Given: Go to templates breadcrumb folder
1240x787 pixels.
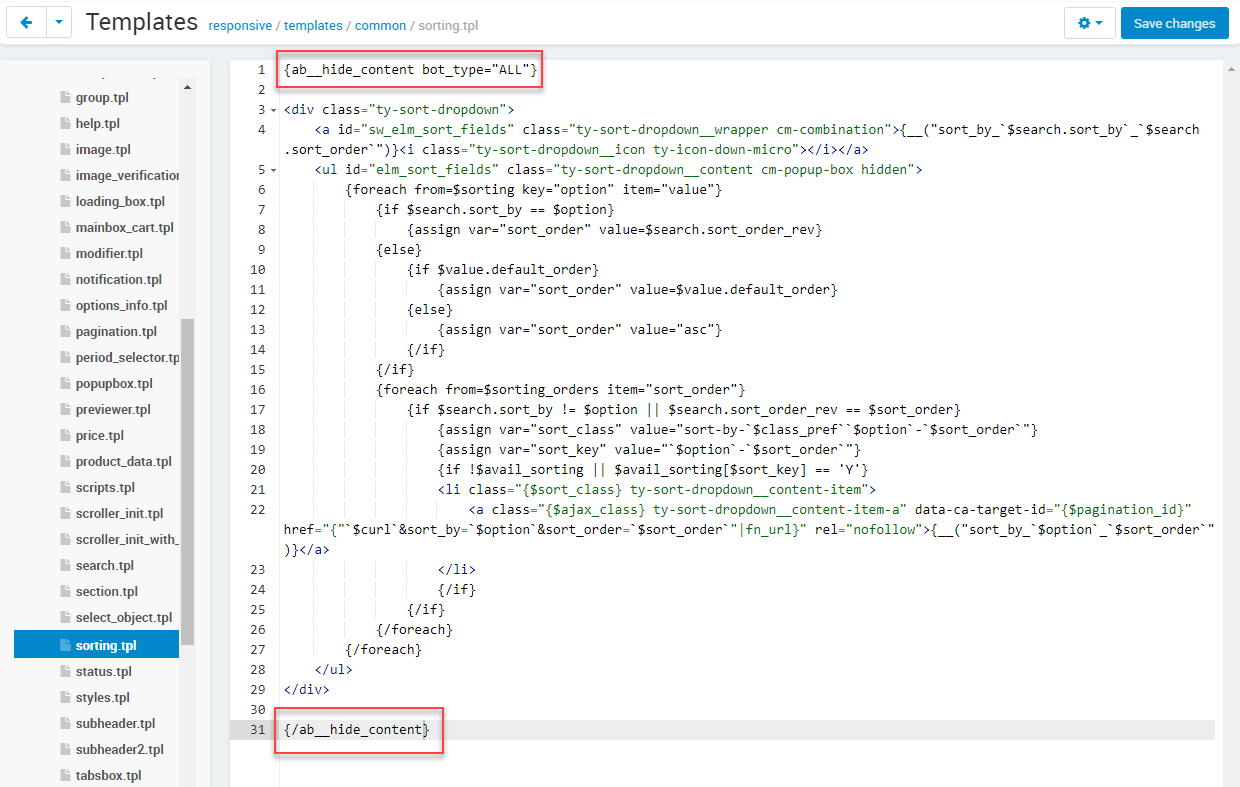Looking at the screenshot, I should pos(313,26).
